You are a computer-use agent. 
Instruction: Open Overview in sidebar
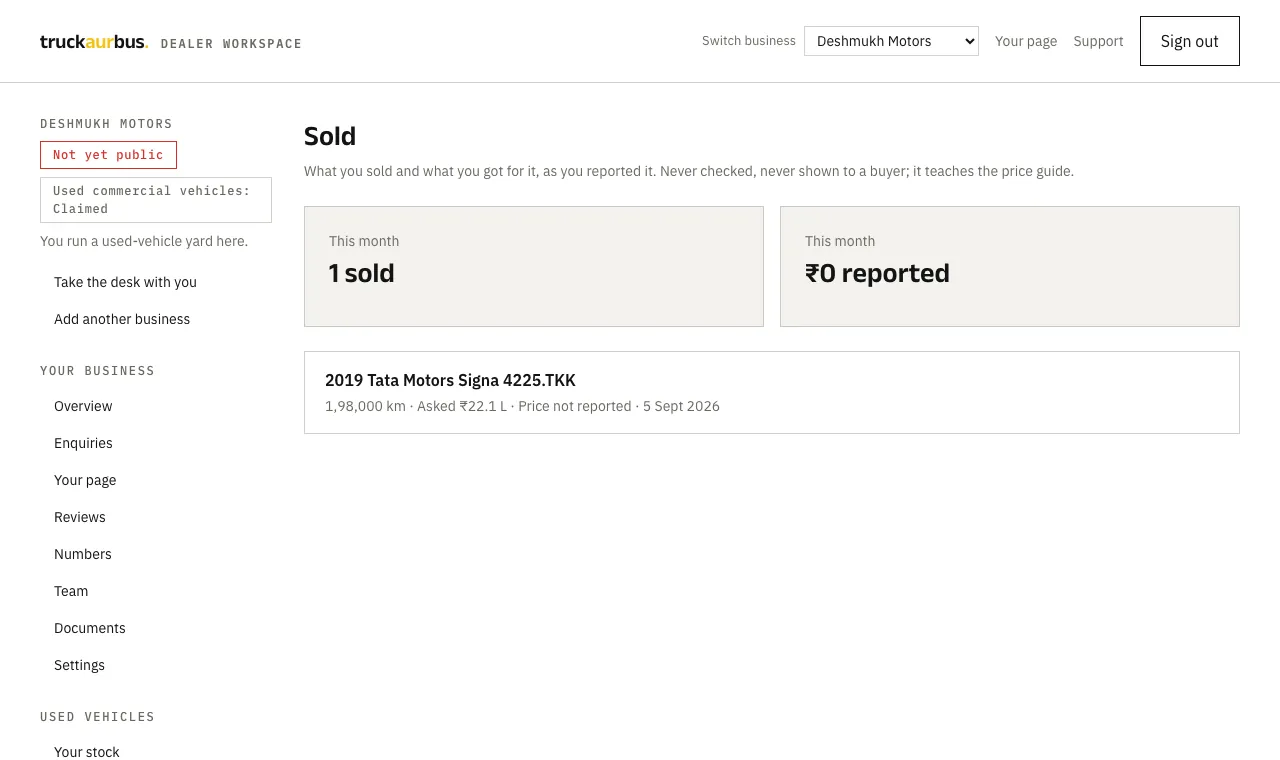point(83,406)
